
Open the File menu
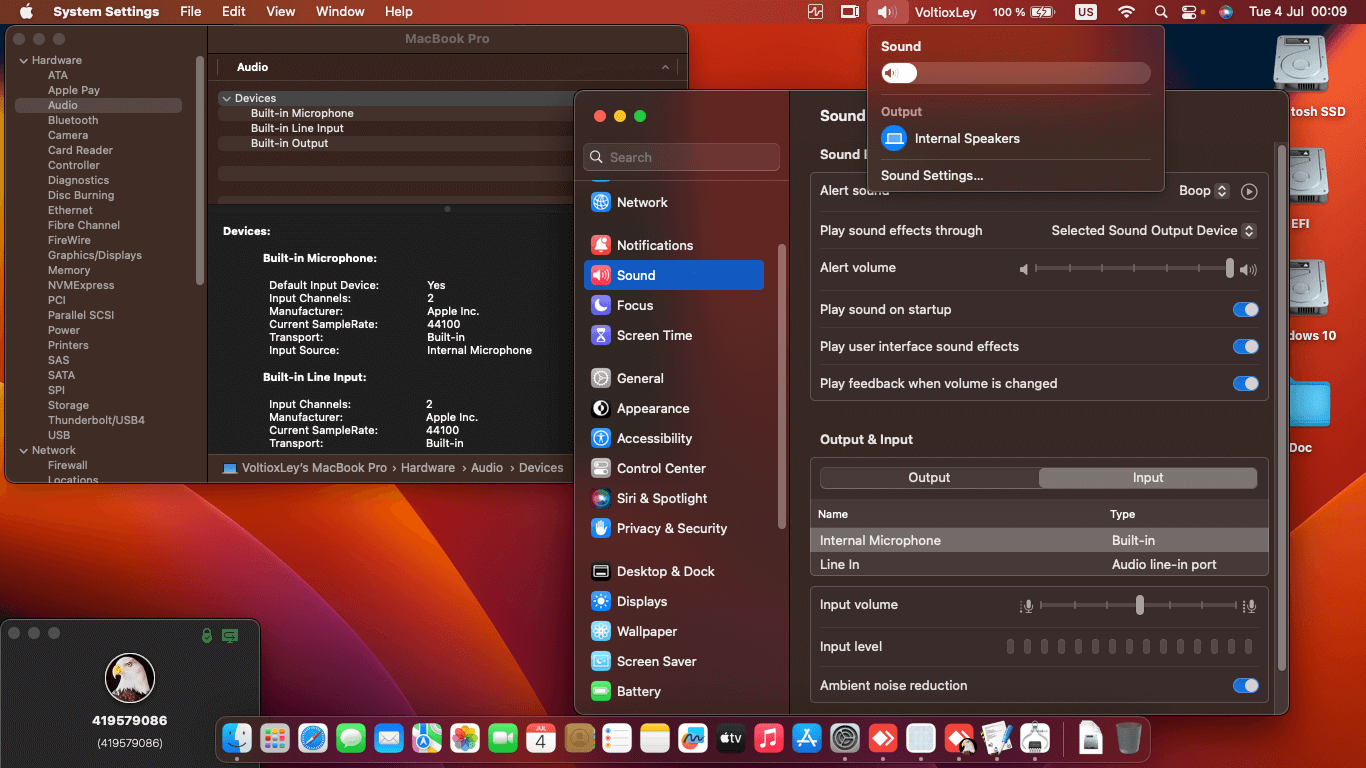191,12
